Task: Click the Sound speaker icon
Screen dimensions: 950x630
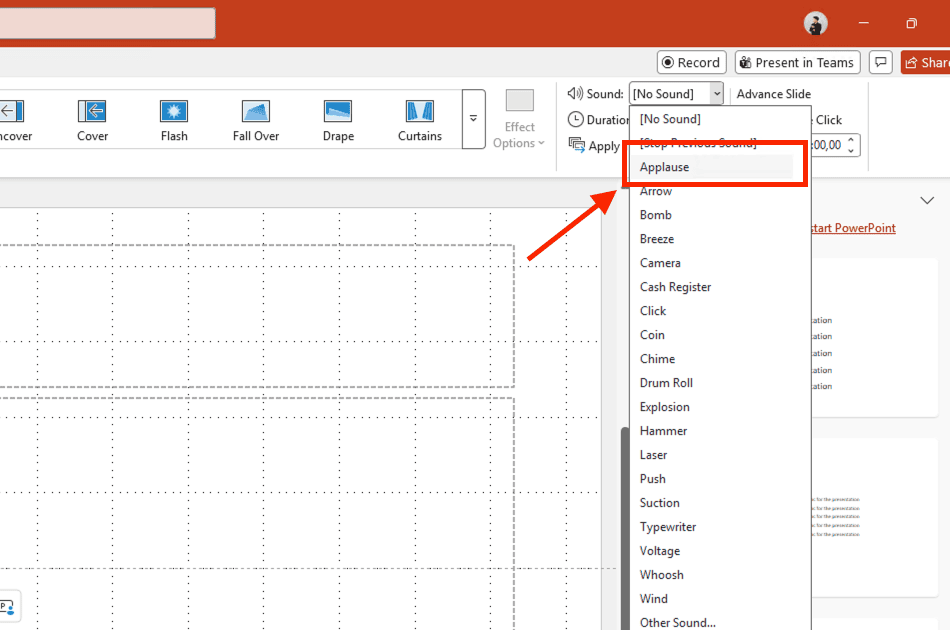Action: coord(575,93)
